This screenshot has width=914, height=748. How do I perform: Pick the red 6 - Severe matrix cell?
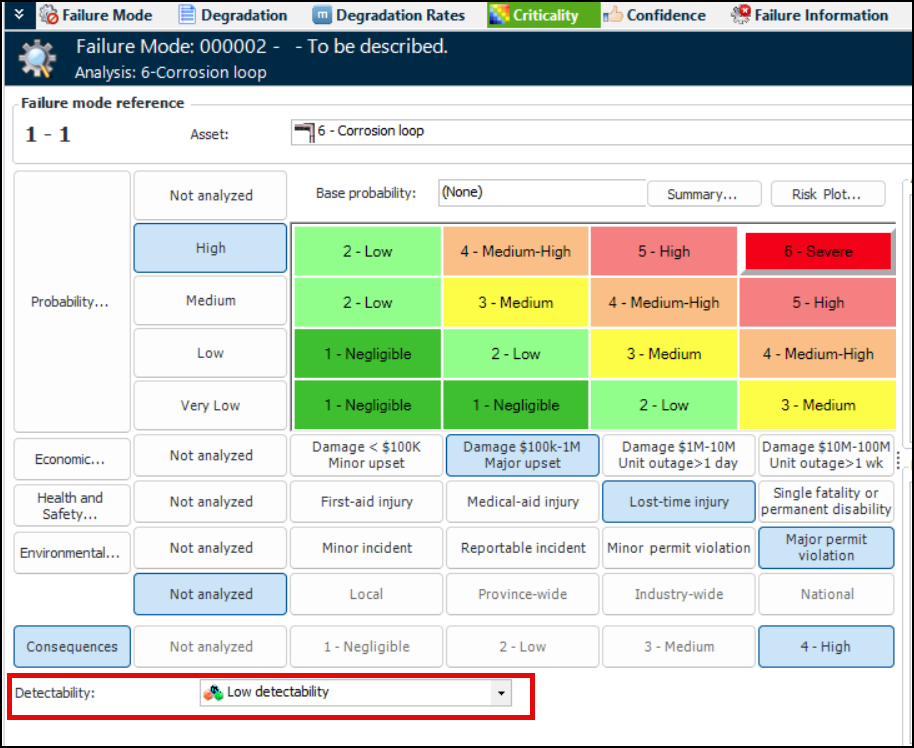pyautogui.click(x=817, y=252)
